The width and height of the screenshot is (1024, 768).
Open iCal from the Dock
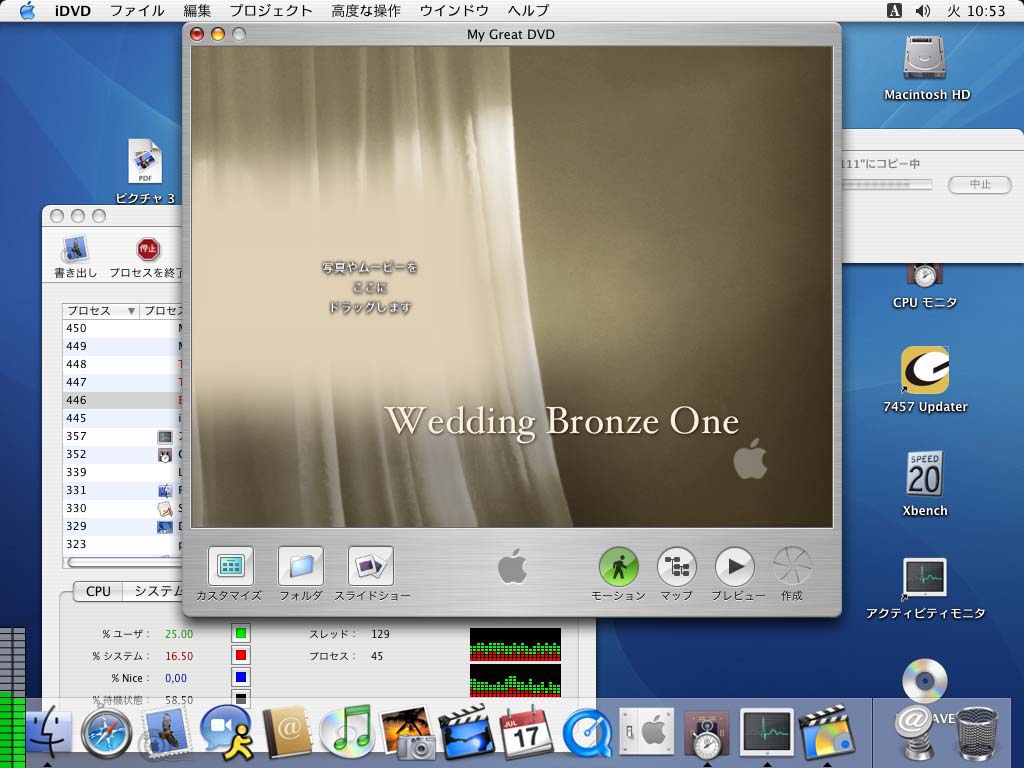[526, 733]
